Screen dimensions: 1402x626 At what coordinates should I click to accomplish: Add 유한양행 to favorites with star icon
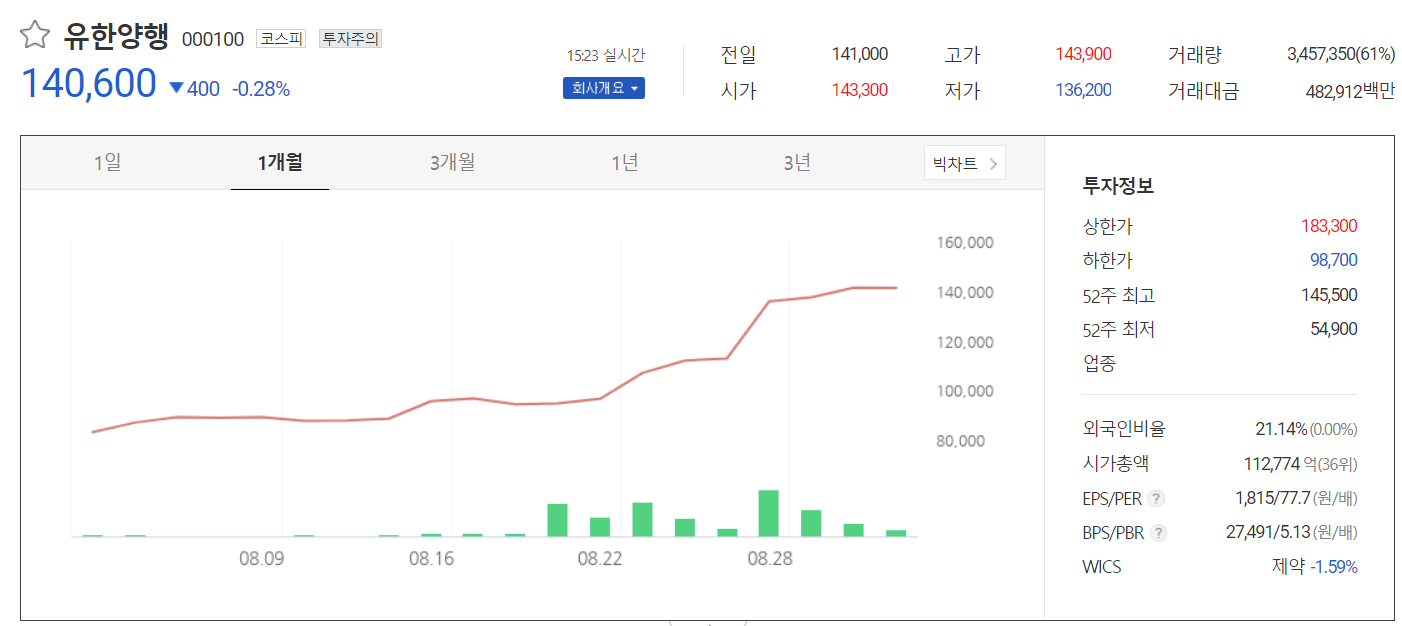coord(35,36)
